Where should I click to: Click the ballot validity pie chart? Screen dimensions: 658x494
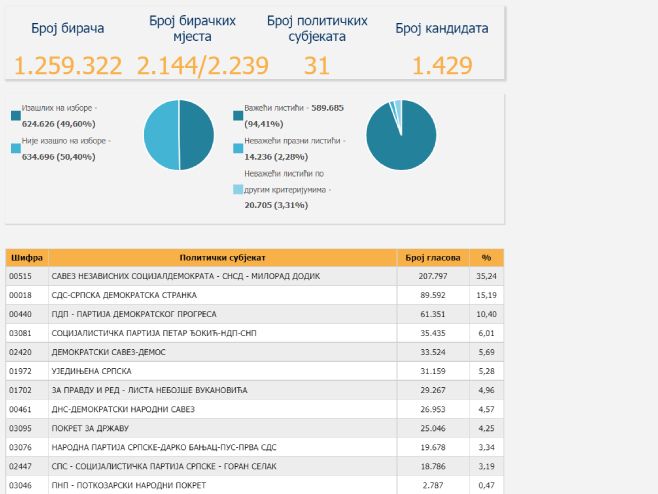click(x=400, y=136)
